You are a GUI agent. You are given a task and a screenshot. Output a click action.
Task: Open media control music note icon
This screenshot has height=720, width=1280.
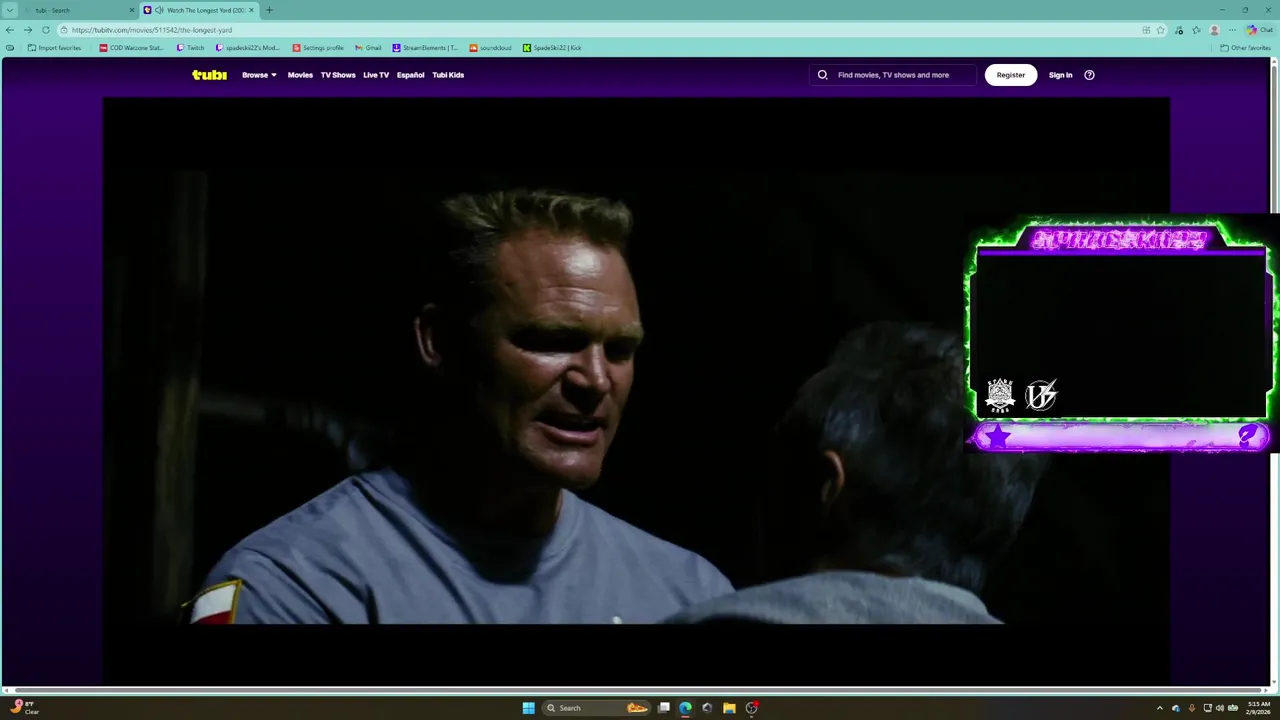tap(1180, 30)
